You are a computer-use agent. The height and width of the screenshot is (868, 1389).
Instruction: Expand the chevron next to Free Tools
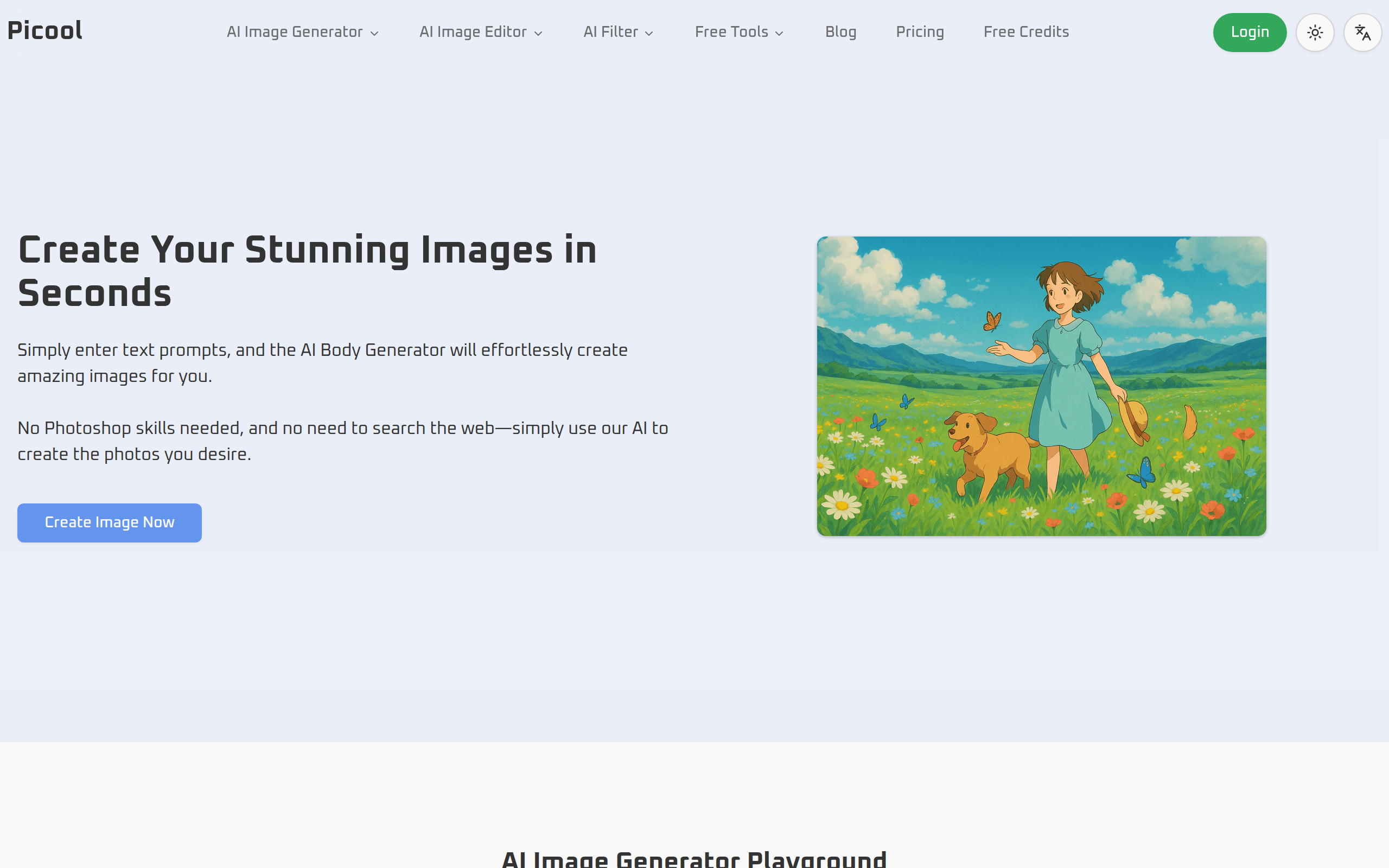(780, 34)
